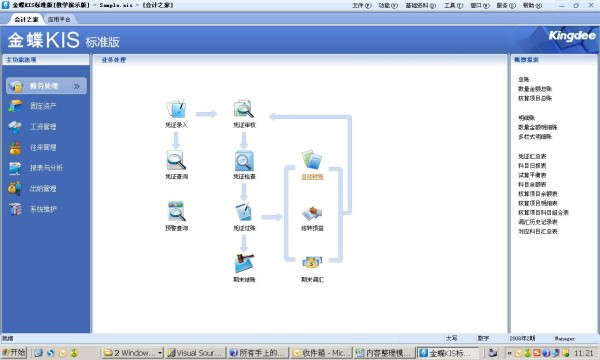Open the 预警查询 alert query icon

click(x=176, y=211)
